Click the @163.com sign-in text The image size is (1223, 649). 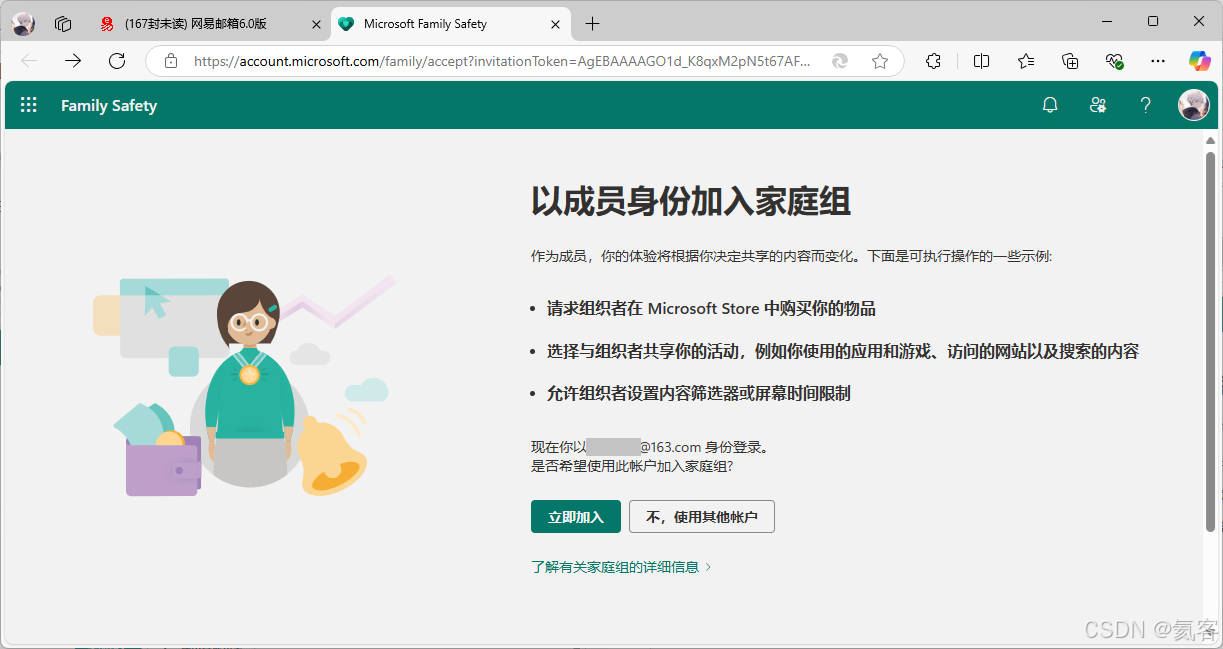click(x=650, y=447)
